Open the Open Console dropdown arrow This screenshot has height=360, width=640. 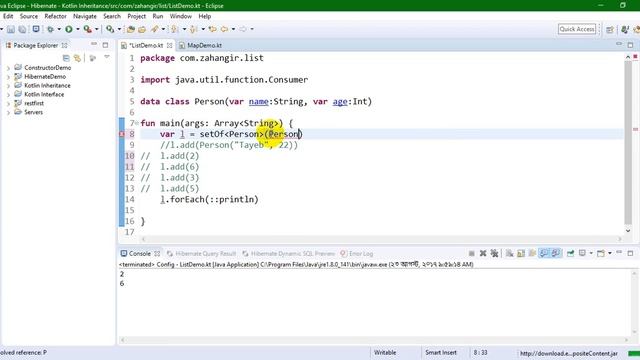pos(609,253)
